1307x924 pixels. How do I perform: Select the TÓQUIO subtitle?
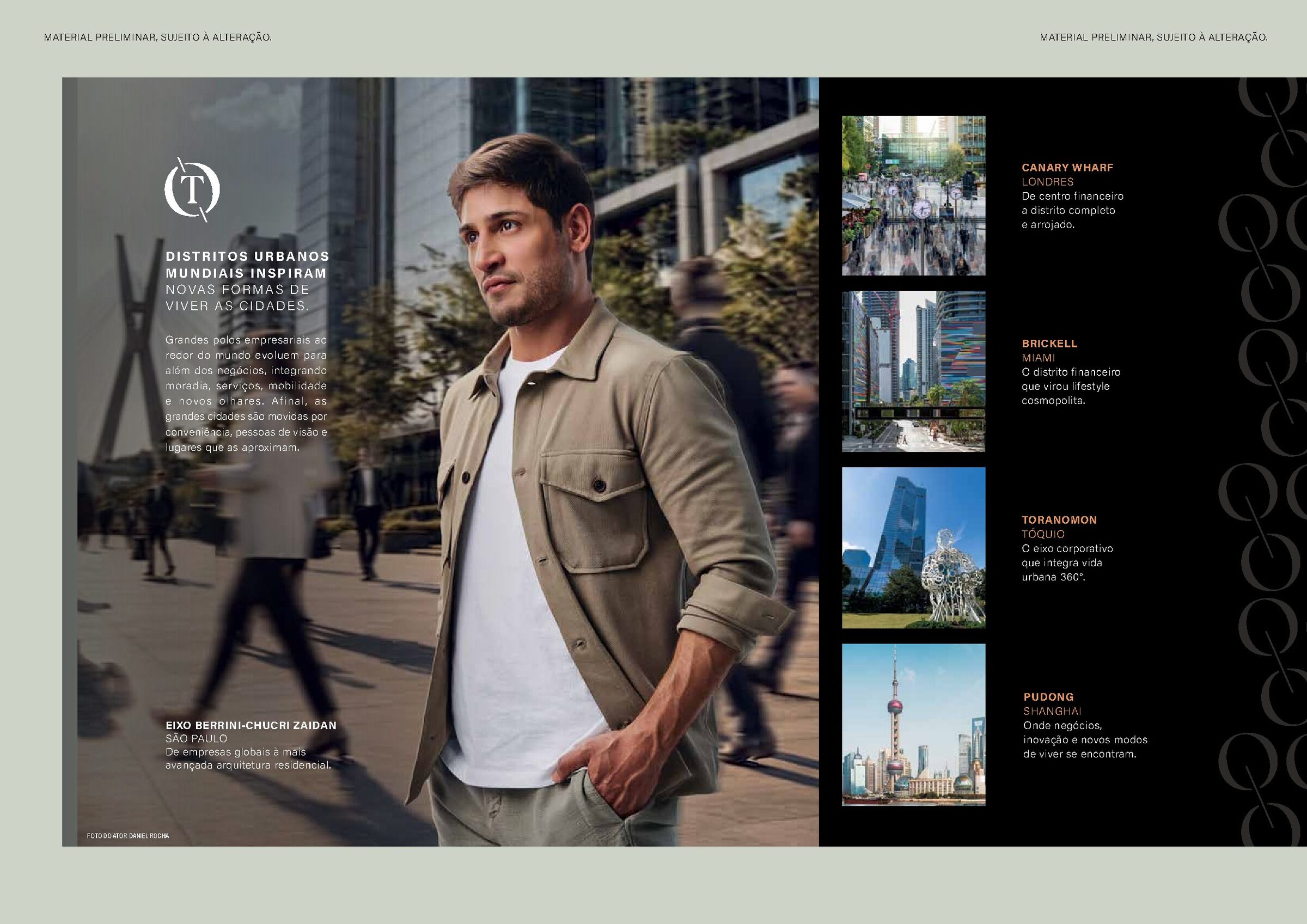pyautogui.click(x=1043, y=534)
